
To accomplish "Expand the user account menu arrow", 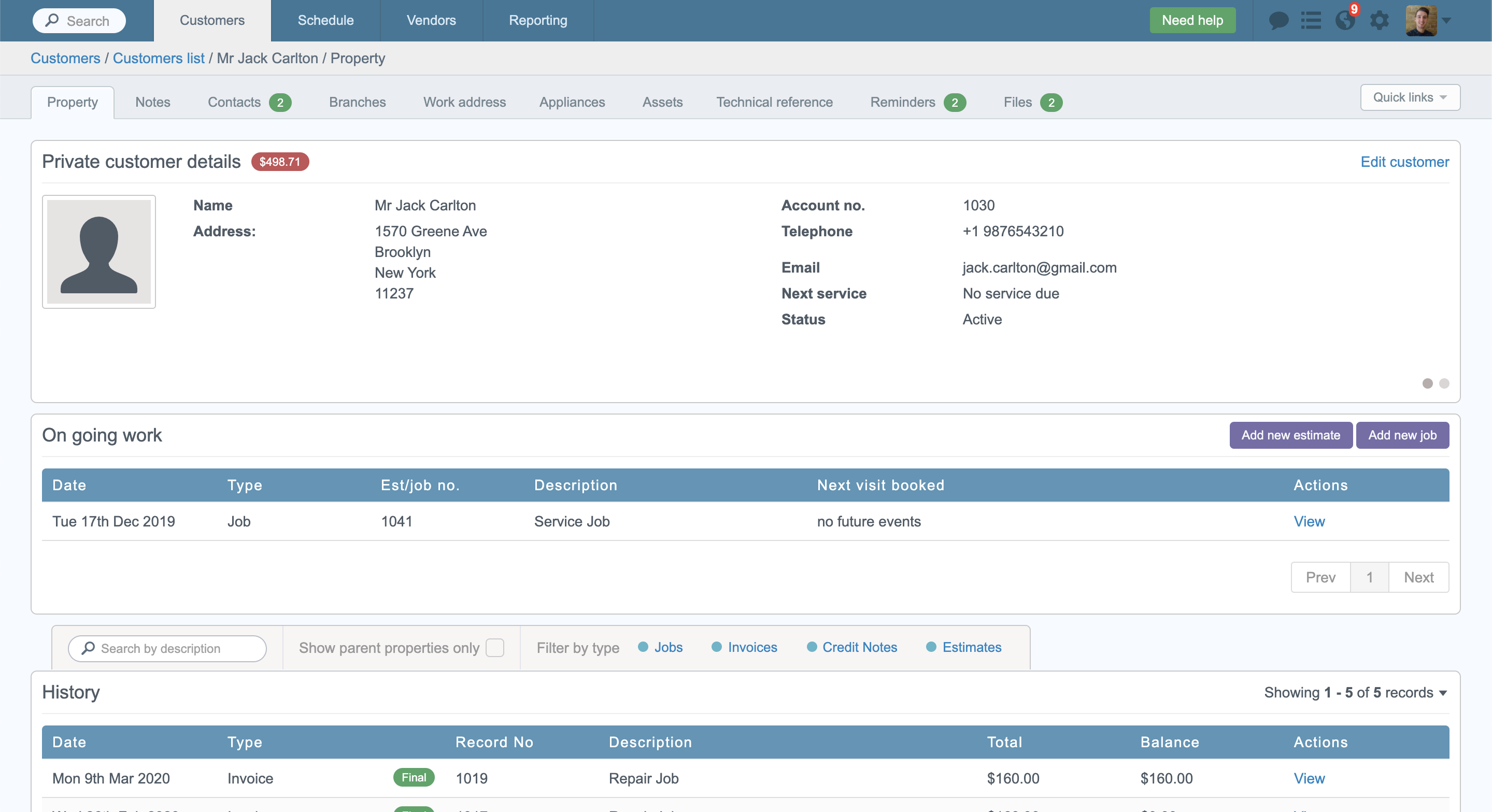I will [1448, 20].
